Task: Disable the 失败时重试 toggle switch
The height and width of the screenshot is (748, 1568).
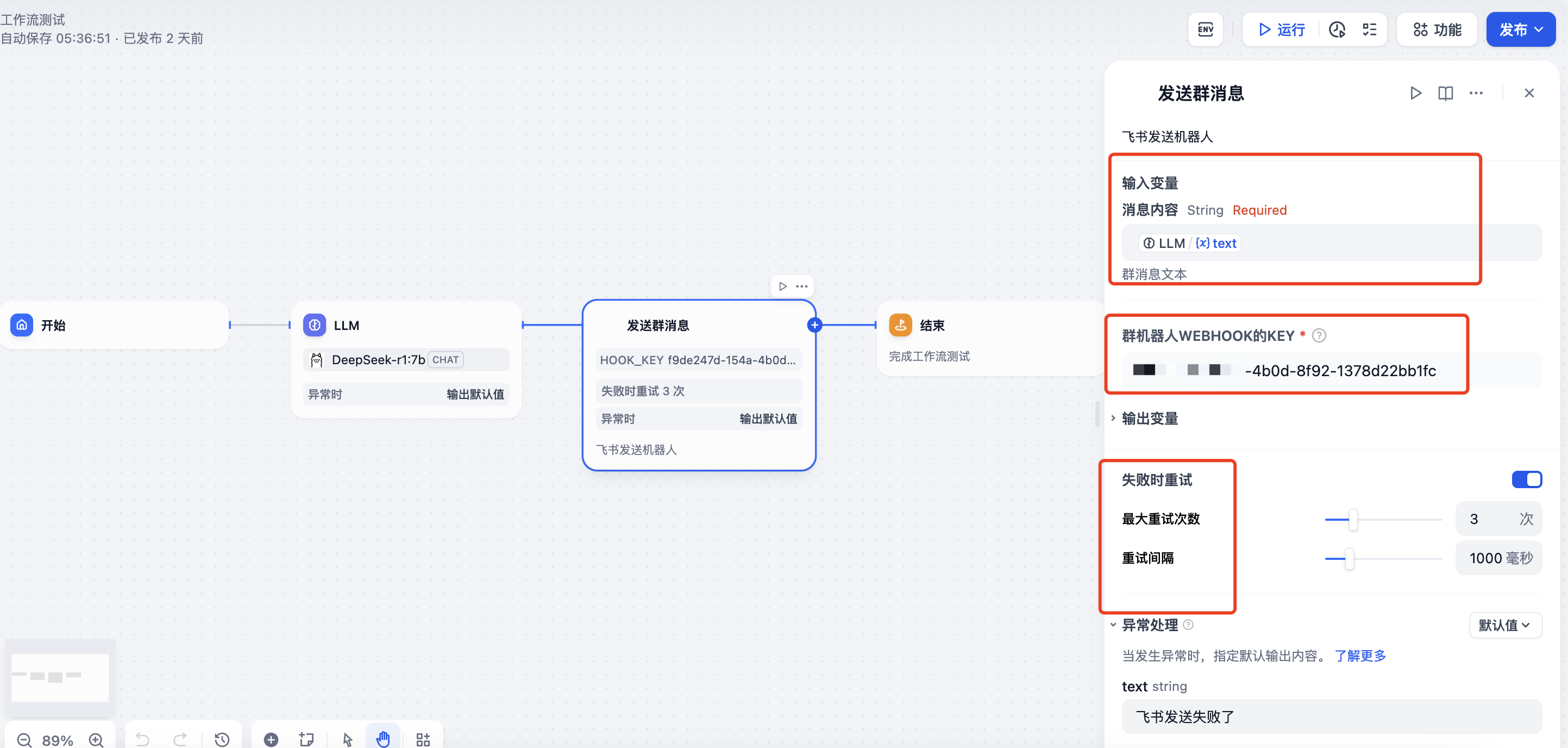Action: pyautogui.click(x=1526, y=479)
